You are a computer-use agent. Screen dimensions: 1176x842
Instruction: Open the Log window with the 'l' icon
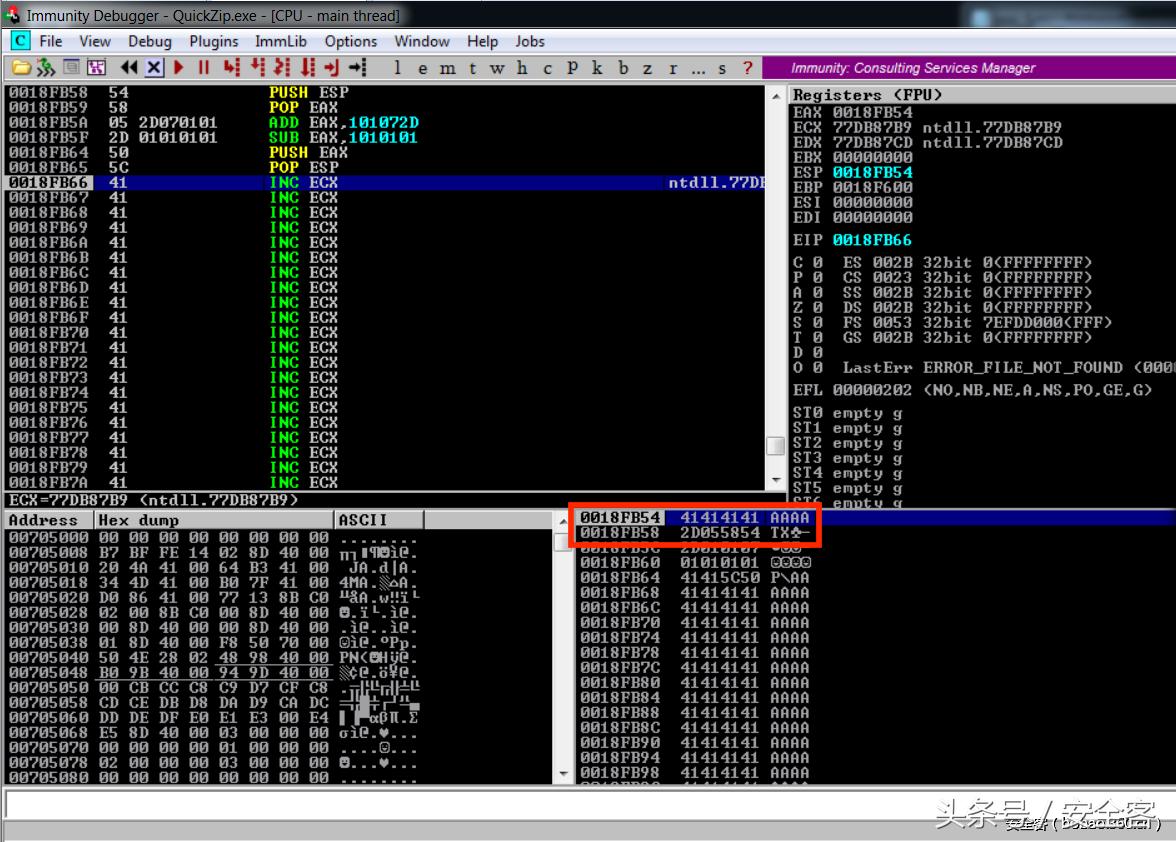[x=397, y=68]
